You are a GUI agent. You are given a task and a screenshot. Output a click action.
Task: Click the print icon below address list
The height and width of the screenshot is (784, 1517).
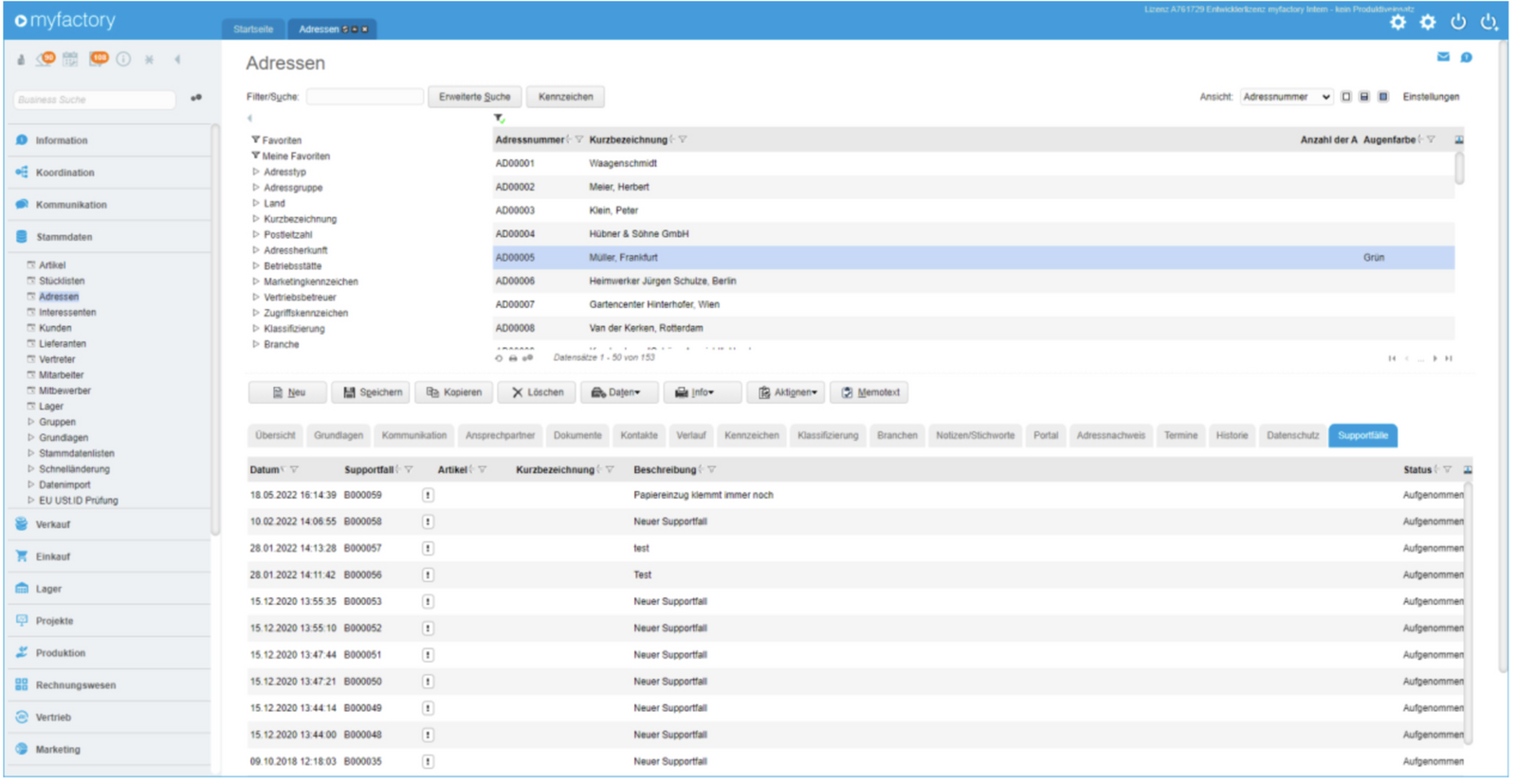point(513,358)
